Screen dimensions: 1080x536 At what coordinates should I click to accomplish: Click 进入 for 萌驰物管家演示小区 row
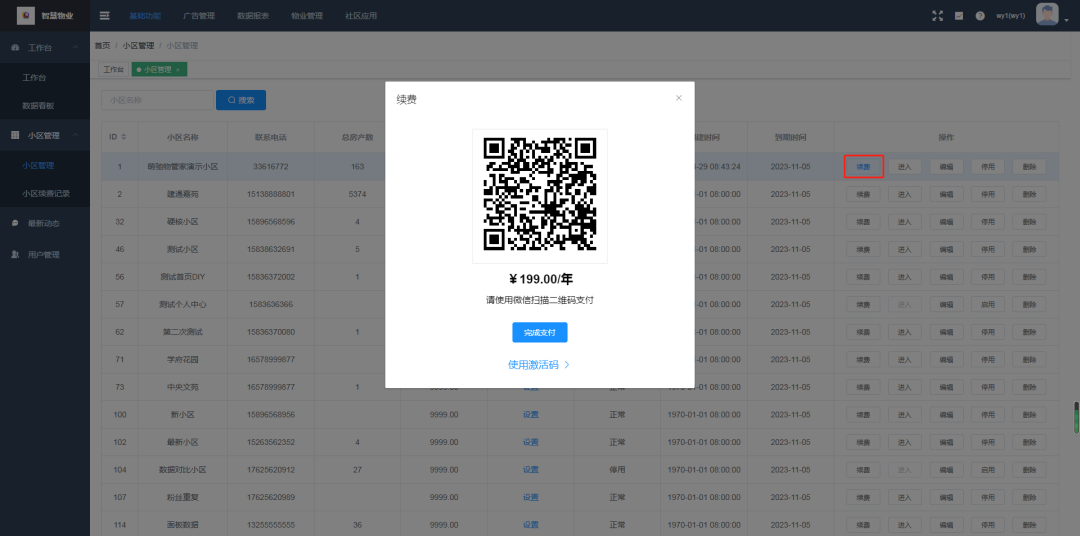904,167
